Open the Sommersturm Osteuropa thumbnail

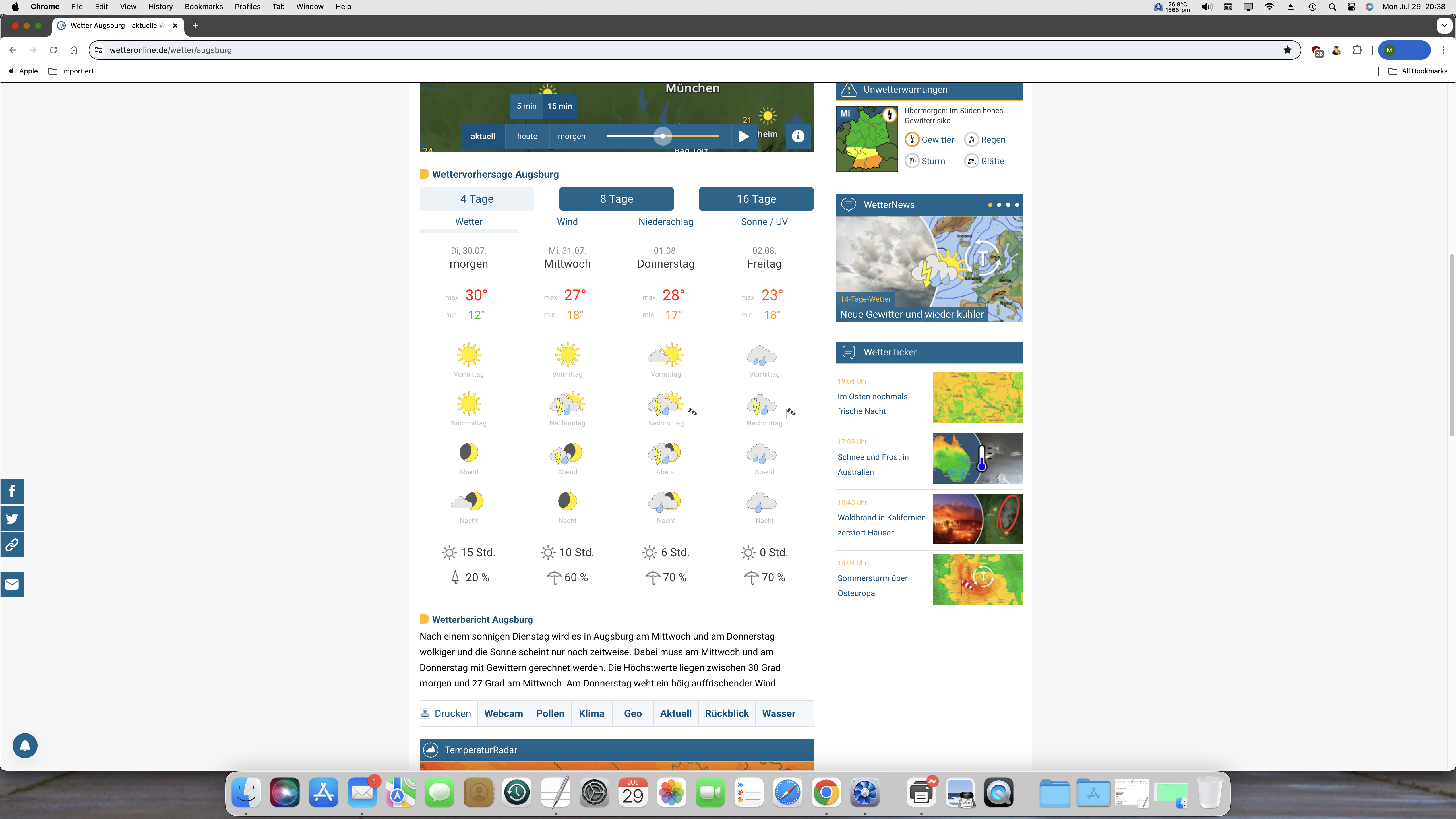[978, 579]
